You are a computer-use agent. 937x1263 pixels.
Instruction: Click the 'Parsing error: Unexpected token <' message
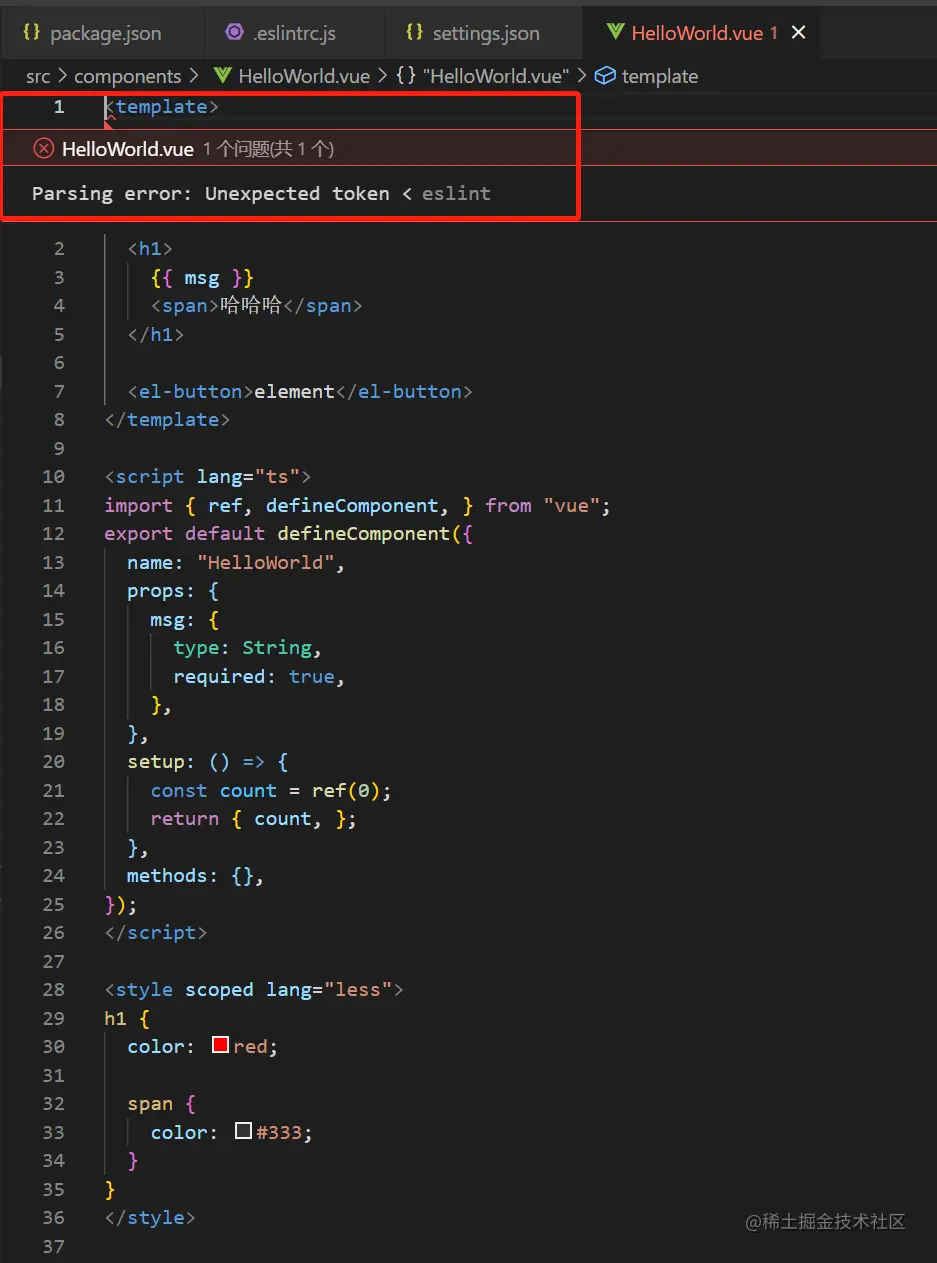click(222, 194)
